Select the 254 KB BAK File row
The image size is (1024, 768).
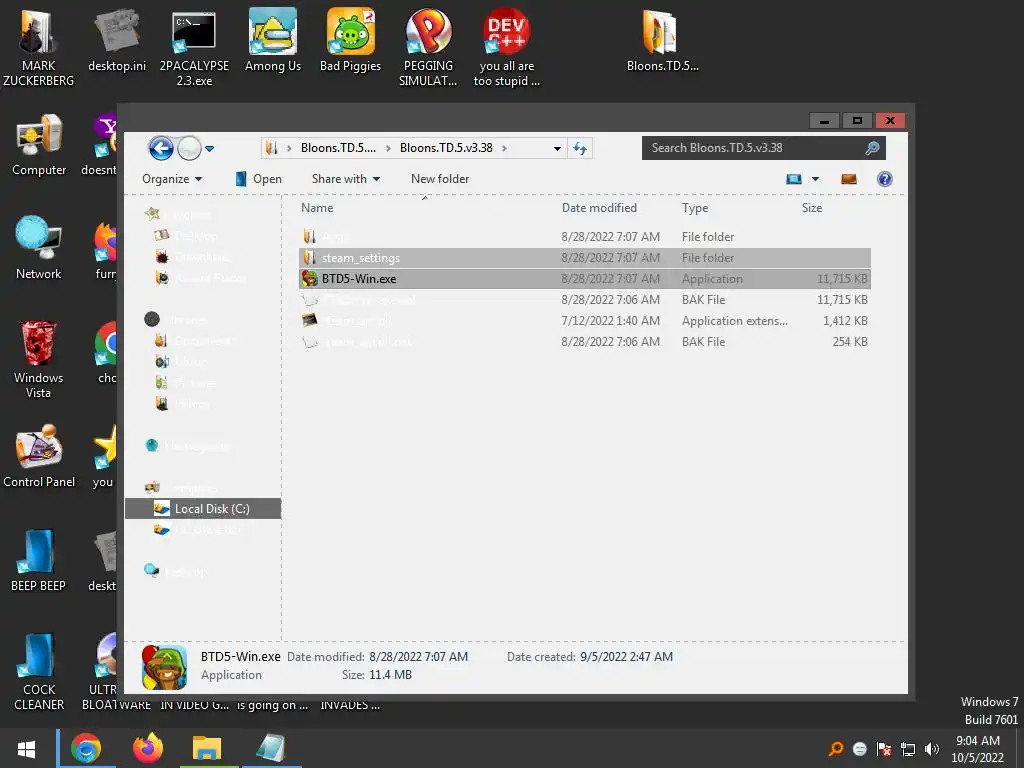(x=584, y=342)
